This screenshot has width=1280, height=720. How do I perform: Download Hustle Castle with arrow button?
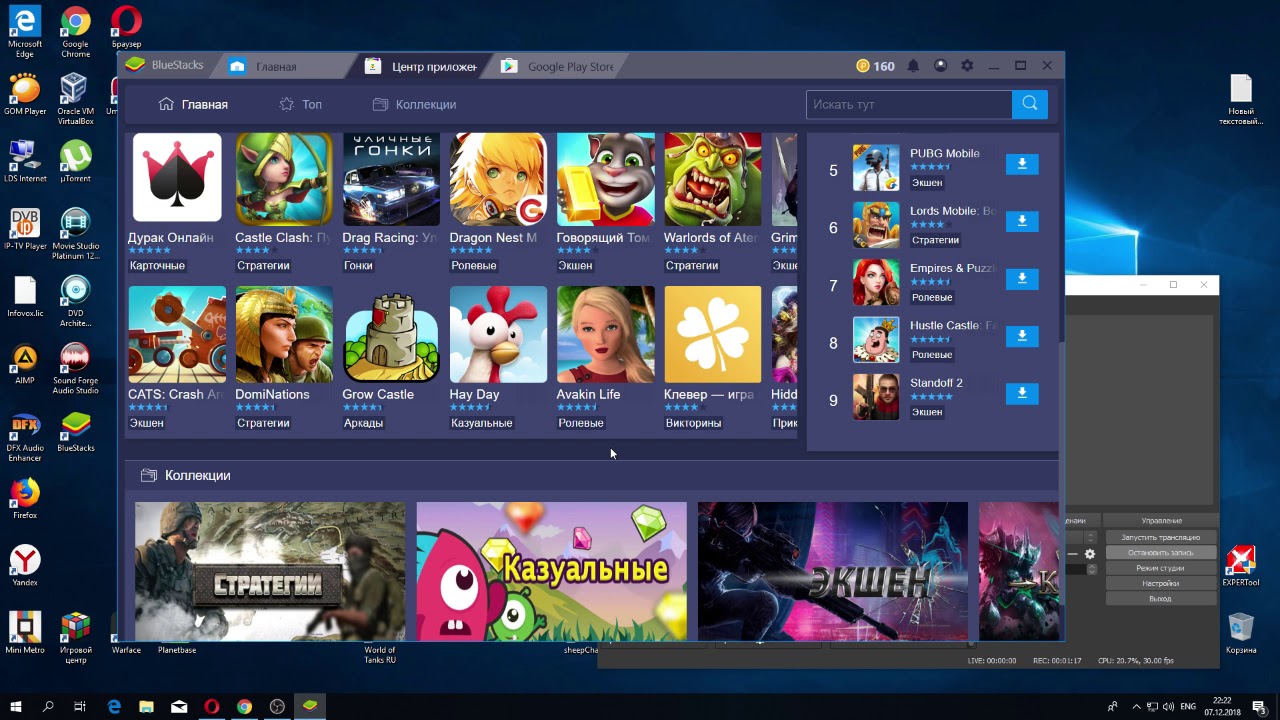coord(1022,336)
